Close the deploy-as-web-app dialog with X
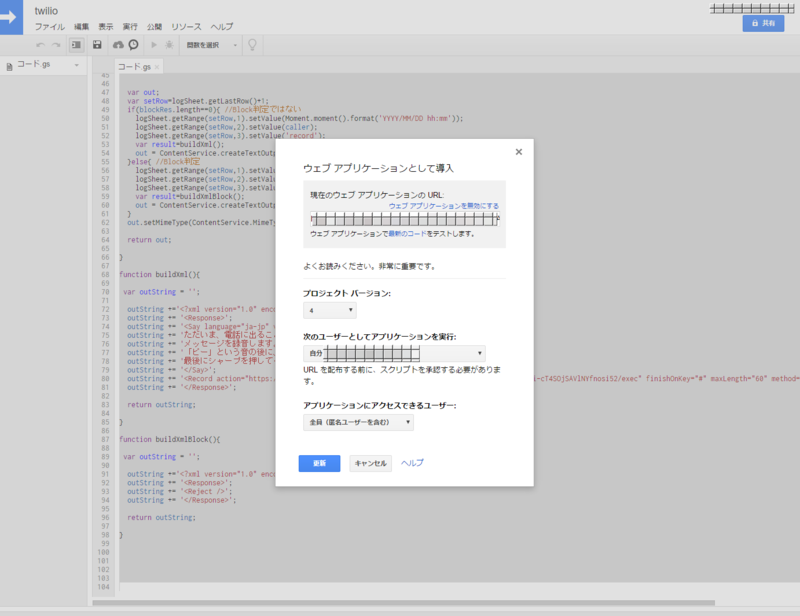 [x=518, y=152]
